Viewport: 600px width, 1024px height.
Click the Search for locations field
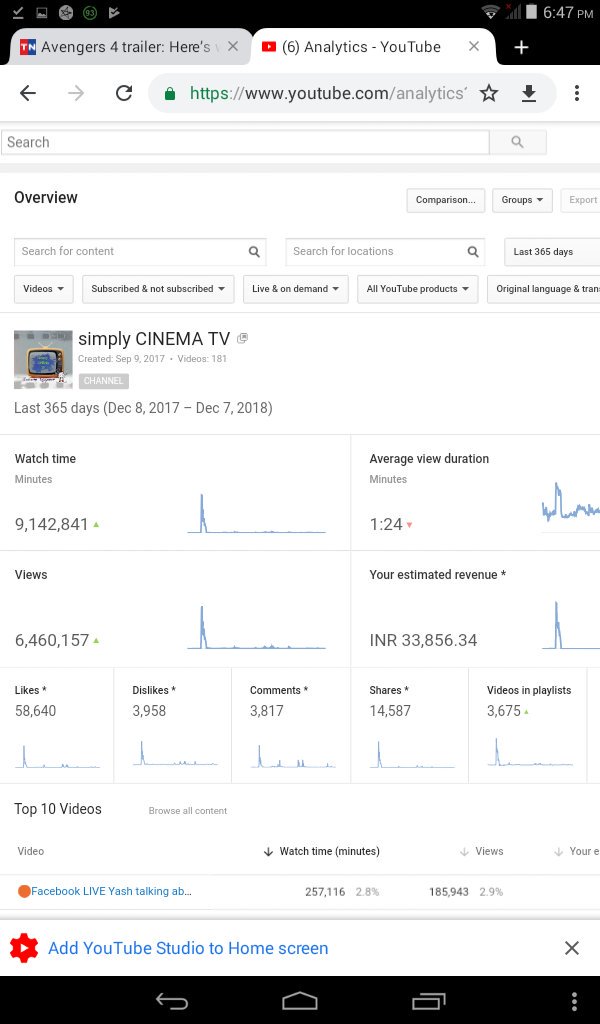pyautogui.click(x=385, y=251)
